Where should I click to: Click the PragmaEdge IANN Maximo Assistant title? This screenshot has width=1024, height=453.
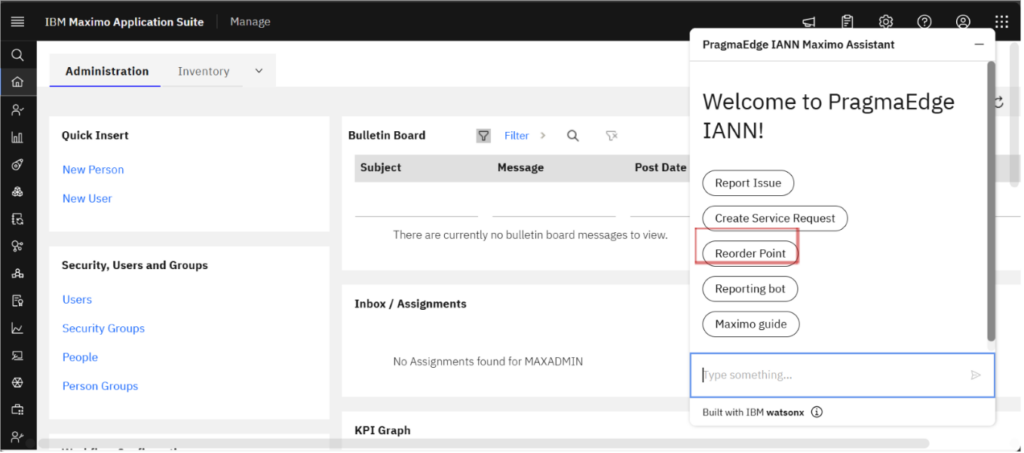[x=798, y=44]
